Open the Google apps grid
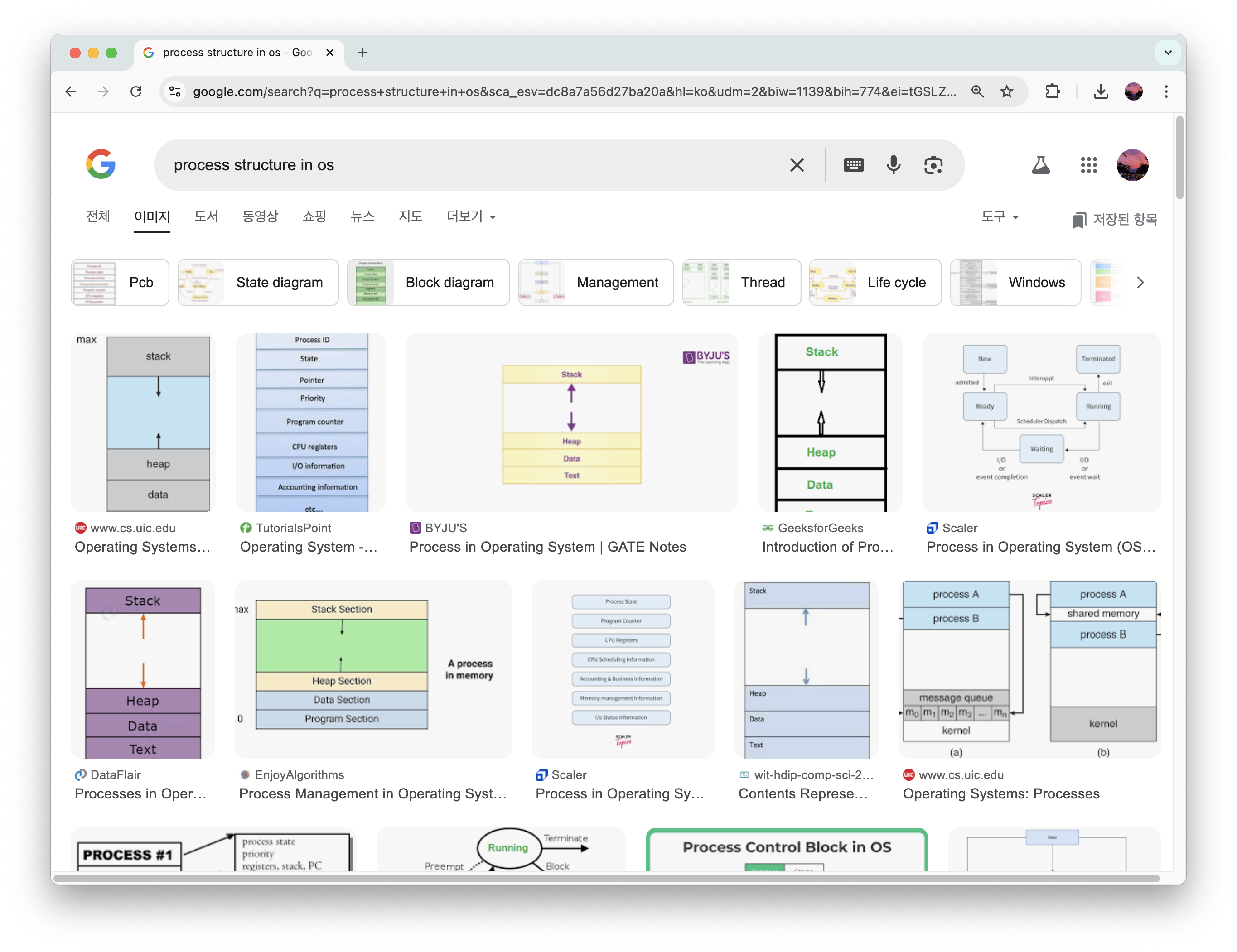Viewport: 1237px width, 952px height. pos(1088,165)
